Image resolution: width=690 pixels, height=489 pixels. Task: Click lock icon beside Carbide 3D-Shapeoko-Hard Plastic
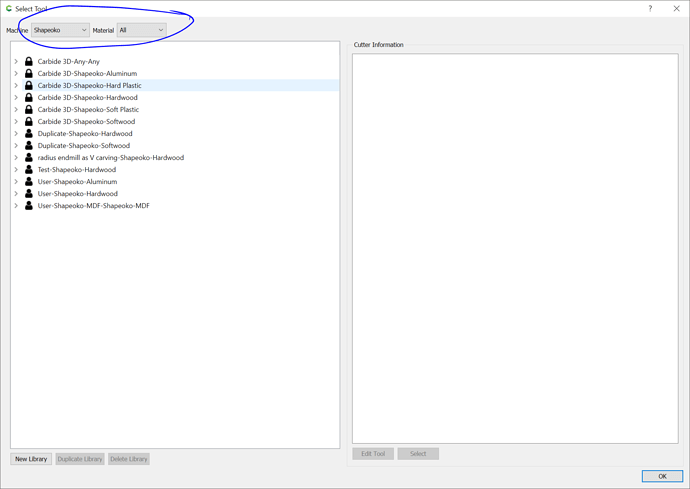click(29, 85)
